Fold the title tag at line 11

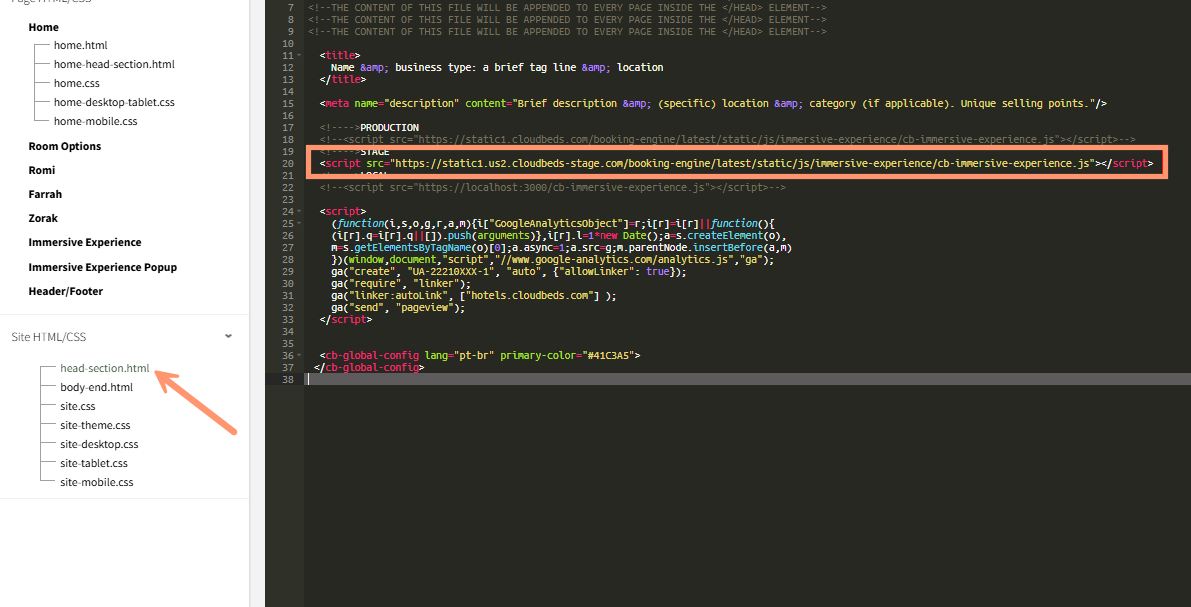tap(301, 56)
